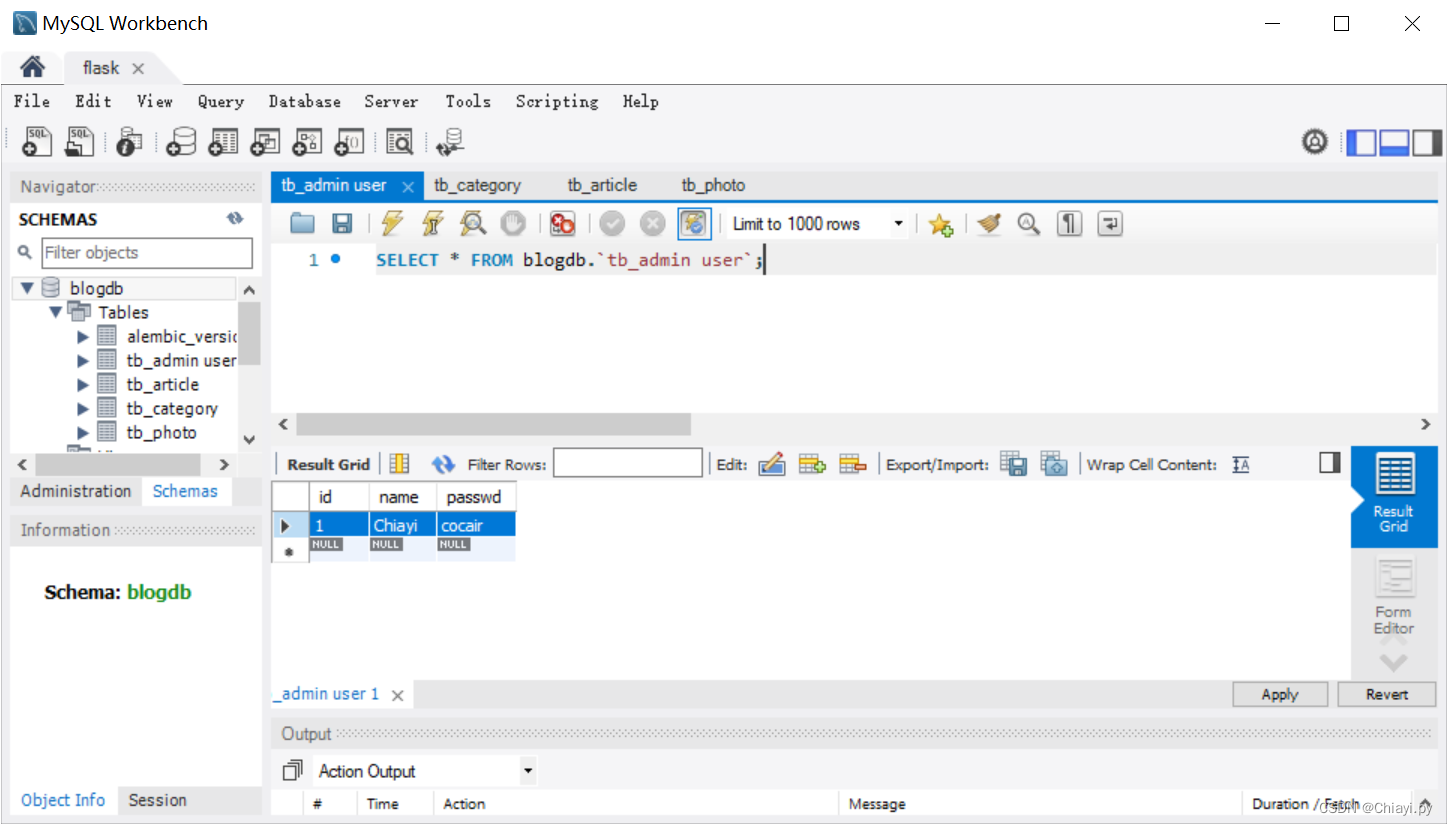Collapse the Tables folder
The image size is (1448, 825).
pyautogui.click(x=56, y=312)
